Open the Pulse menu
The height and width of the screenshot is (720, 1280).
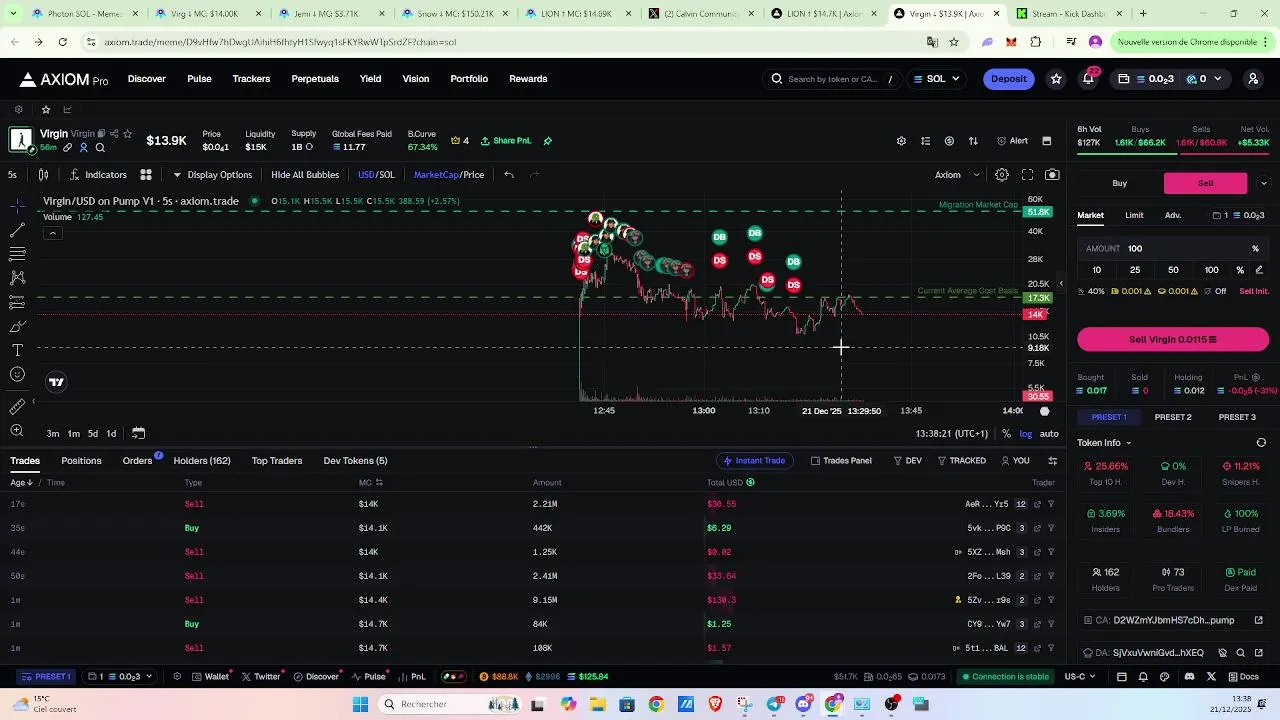[199, 79]
